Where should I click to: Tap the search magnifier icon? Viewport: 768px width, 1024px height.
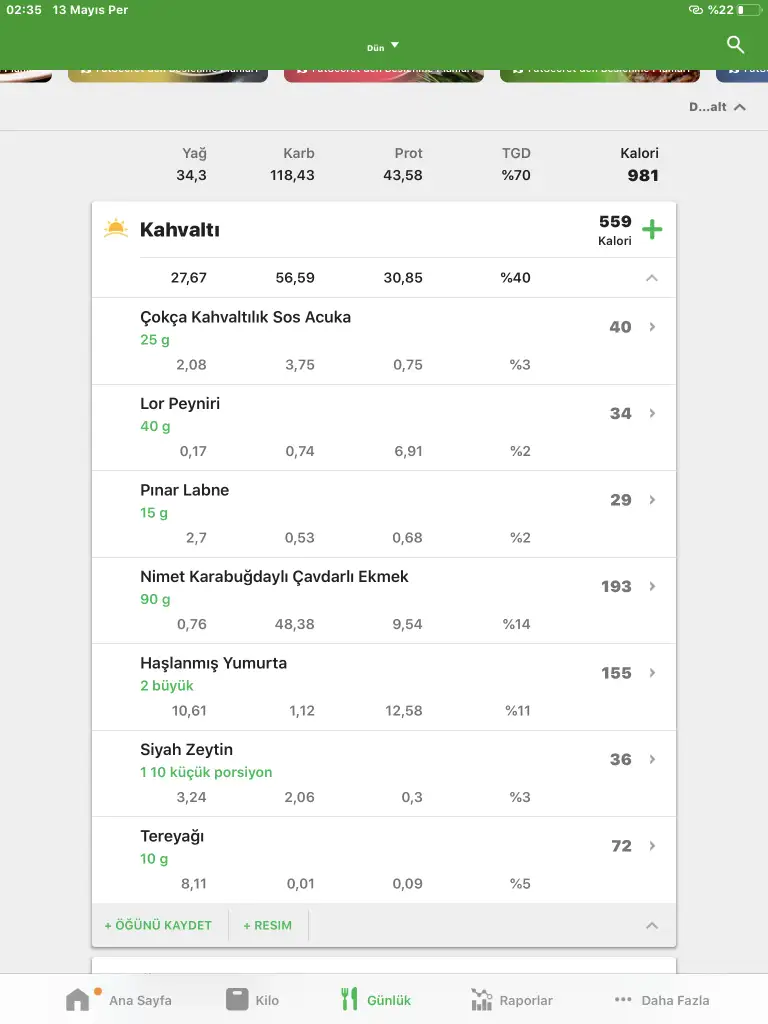click(x=735, y=45)
